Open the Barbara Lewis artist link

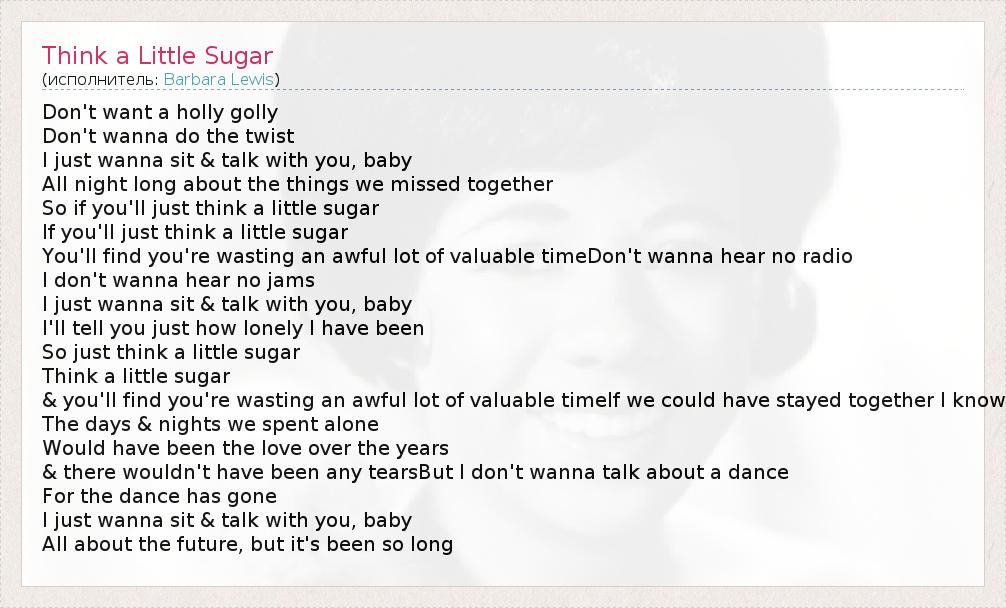click(220, 79)
